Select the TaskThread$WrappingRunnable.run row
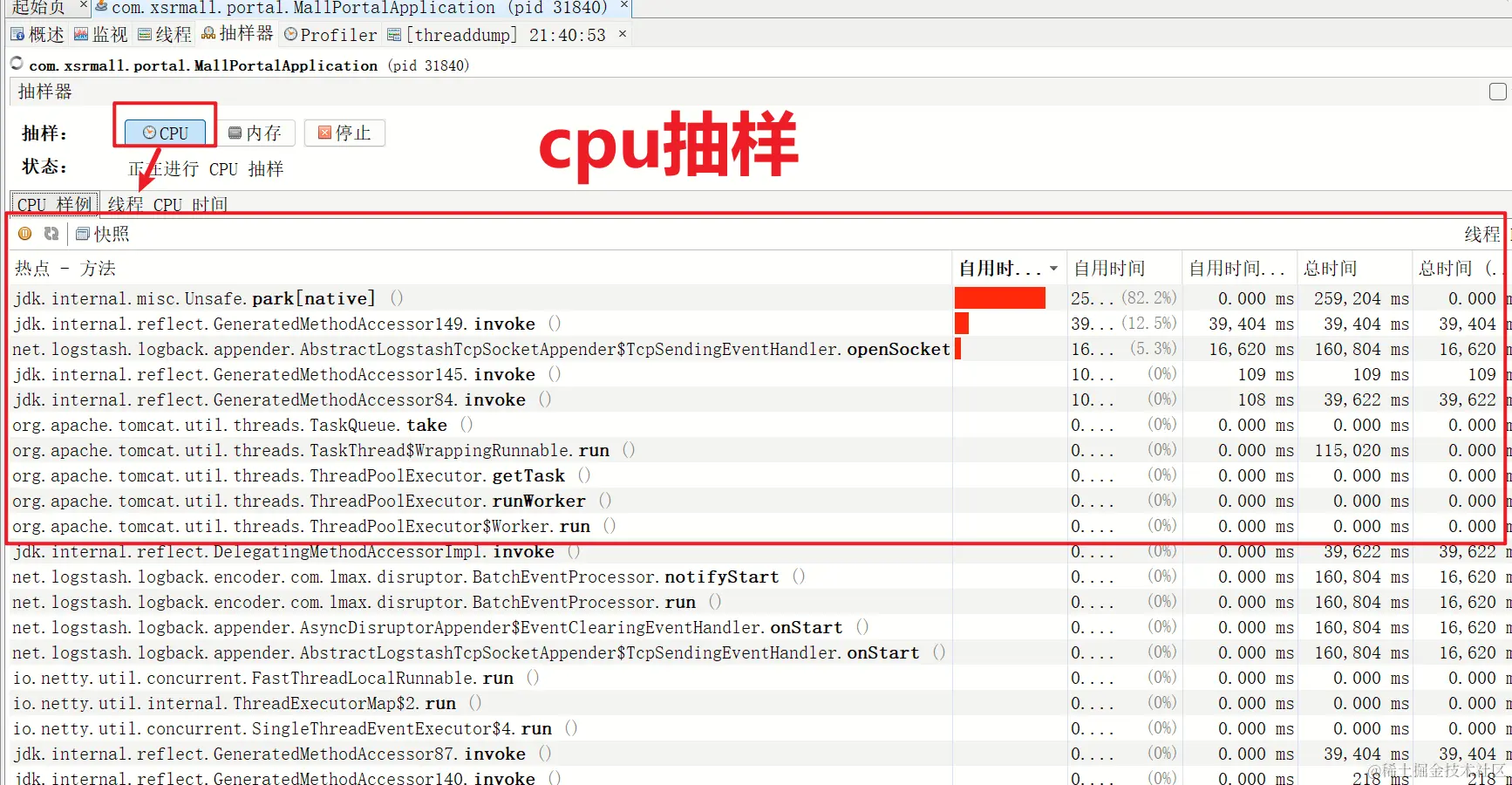The width and height of the screenshot is (1512, 785). point(759,450)
